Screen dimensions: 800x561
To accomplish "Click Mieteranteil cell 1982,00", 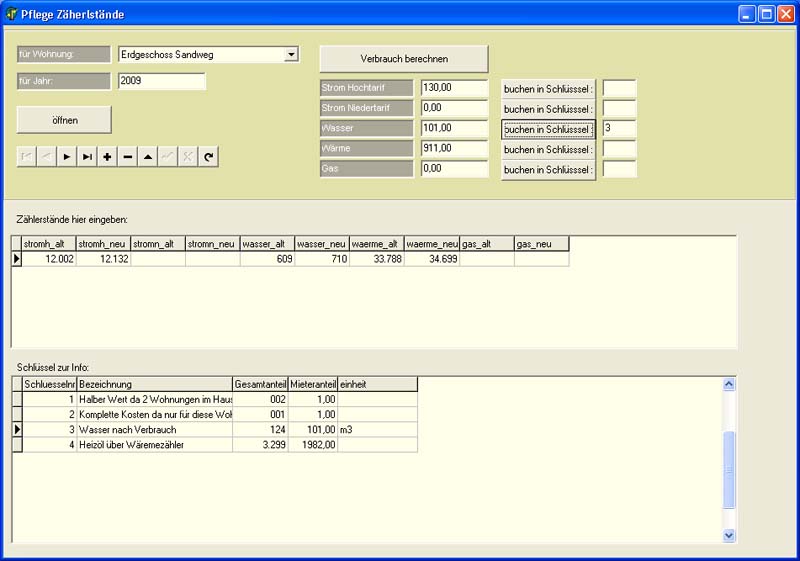I will (x=313, y=444).
